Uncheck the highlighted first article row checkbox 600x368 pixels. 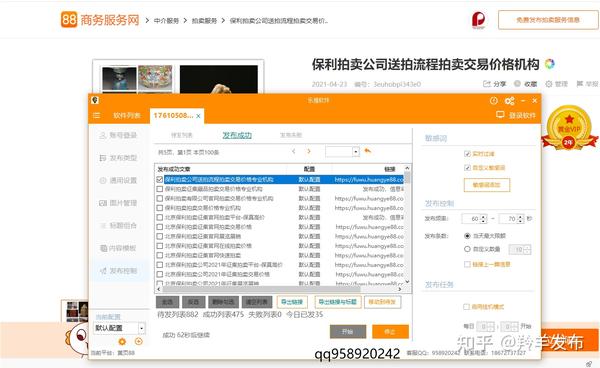160,179
